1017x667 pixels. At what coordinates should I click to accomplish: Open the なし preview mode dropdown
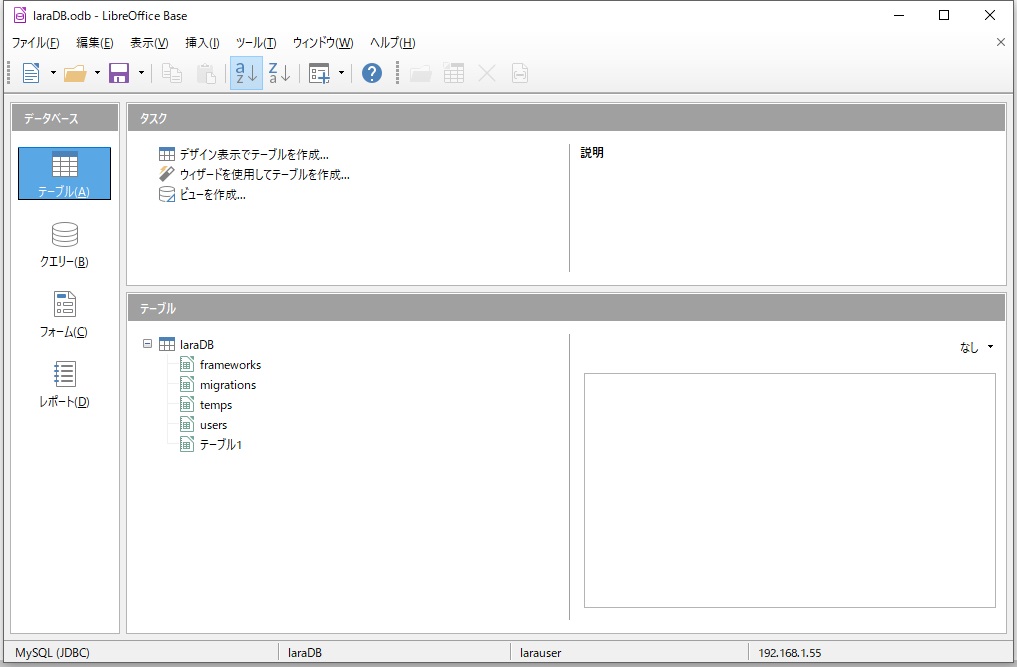click(977, 347)
